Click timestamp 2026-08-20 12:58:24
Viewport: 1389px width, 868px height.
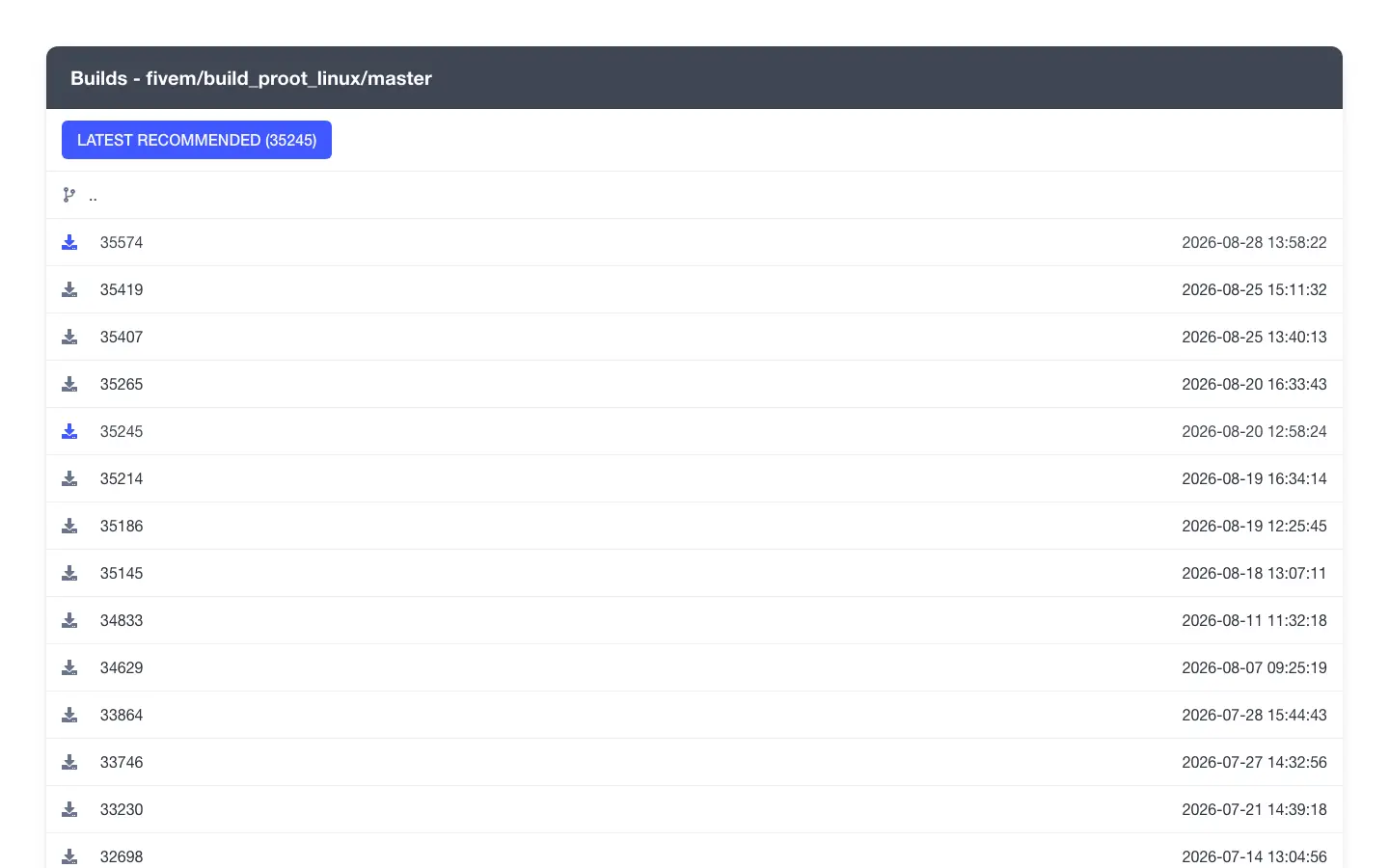pos(1254,431)
